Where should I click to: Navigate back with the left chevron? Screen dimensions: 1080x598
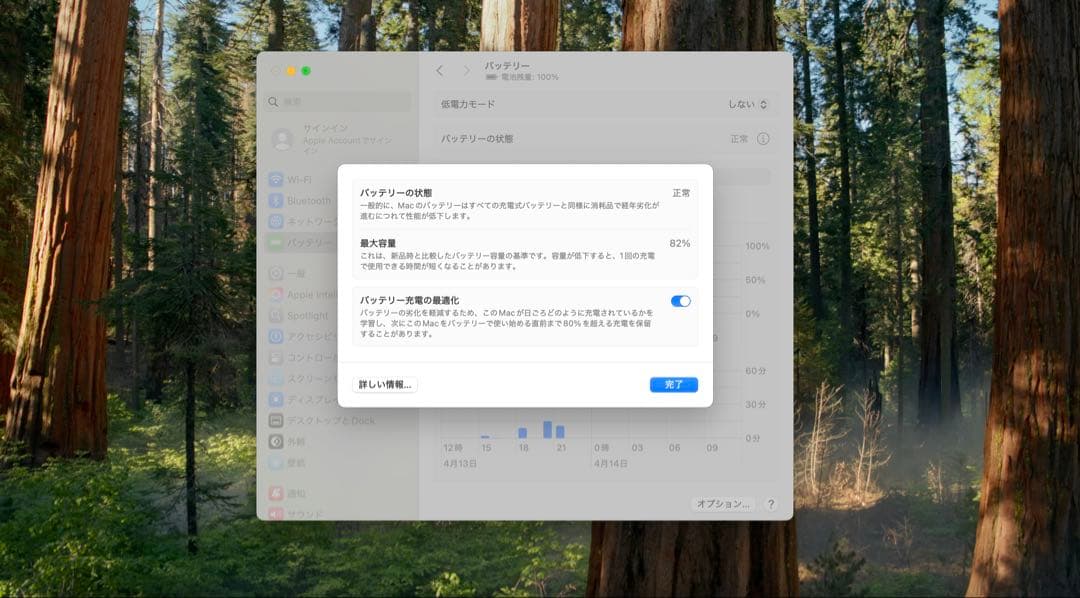pos(439,71)
